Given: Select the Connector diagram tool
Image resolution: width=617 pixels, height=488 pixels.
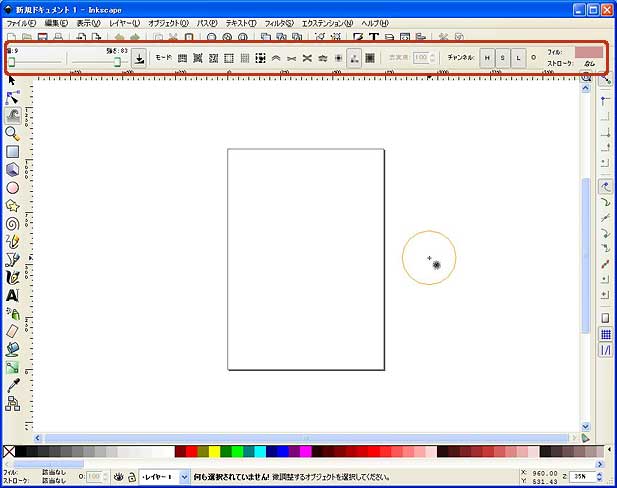Looking at the screenshot, I should (x=13, y=403).
